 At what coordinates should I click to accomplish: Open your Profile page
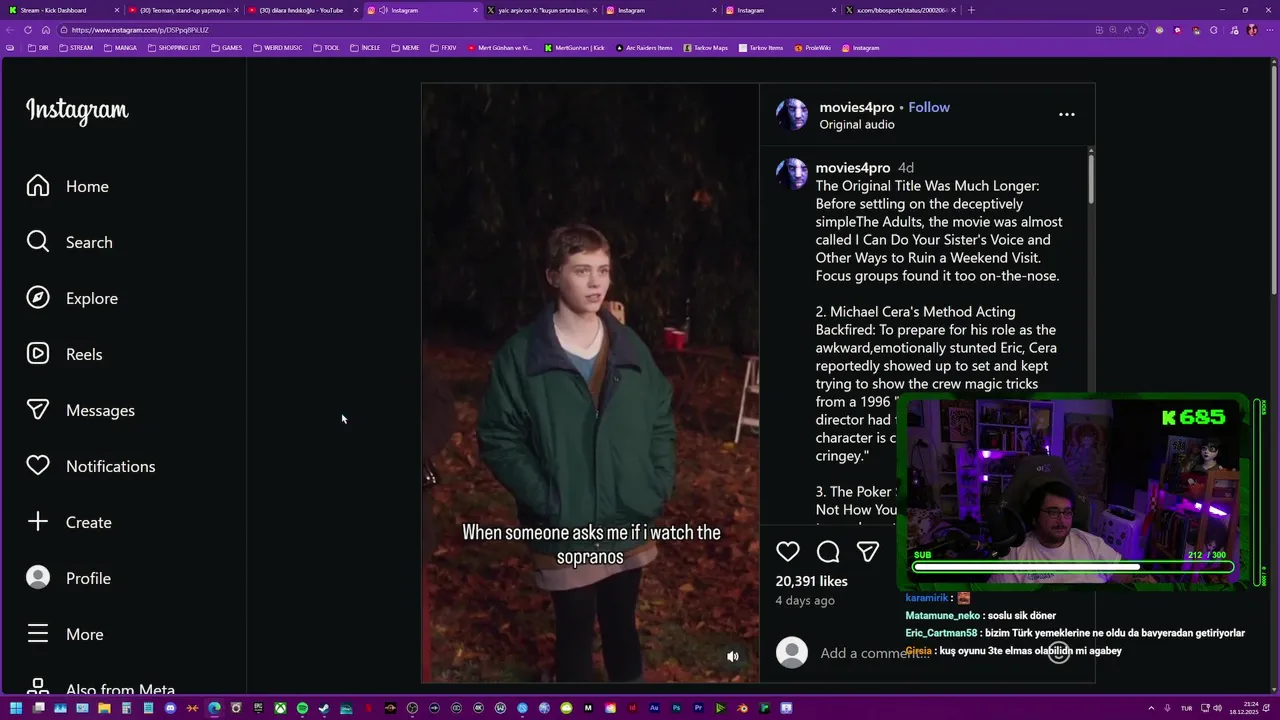point(68,578)
